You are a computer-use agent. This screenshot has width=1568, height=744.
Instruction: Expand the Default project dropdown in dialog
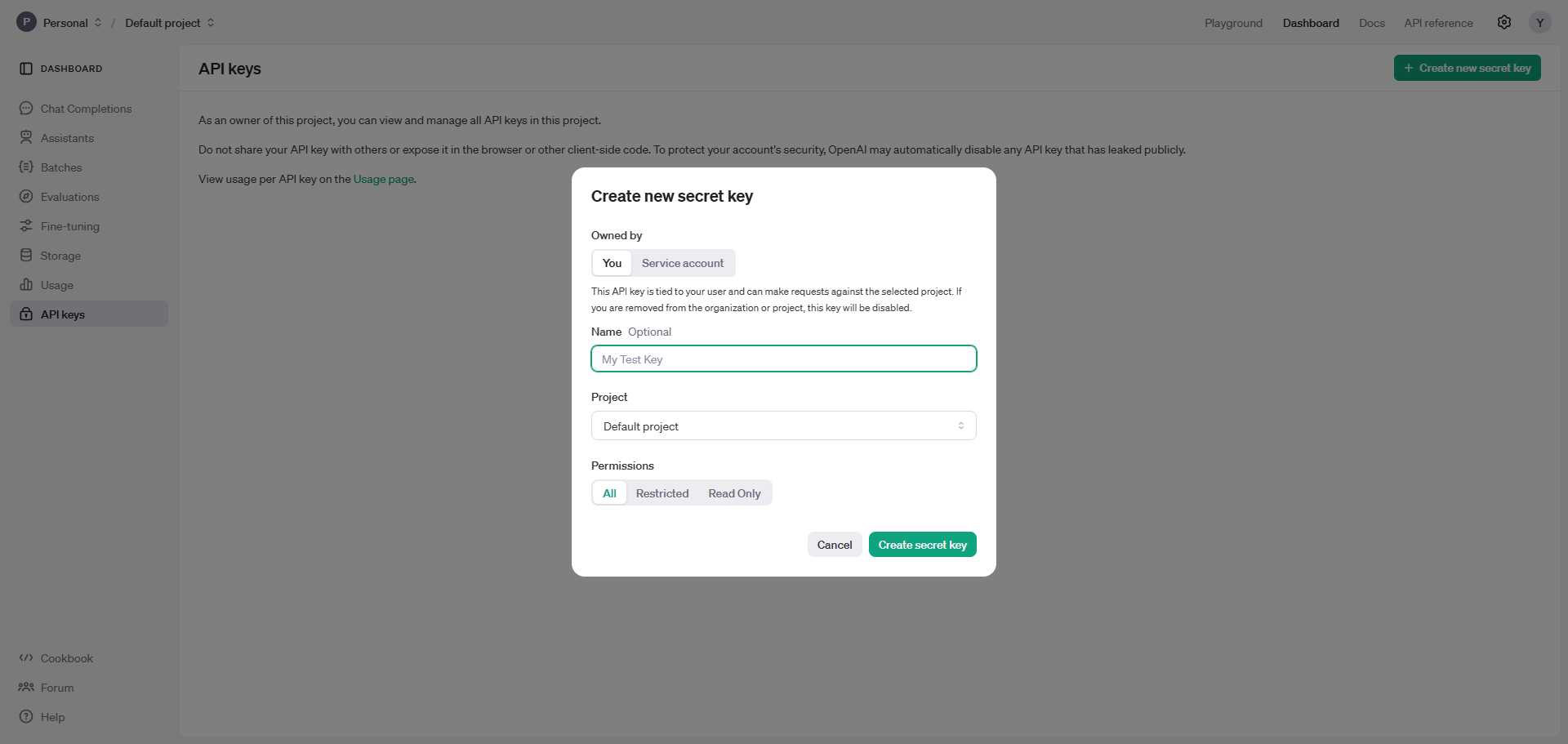(x=783, y=426)
